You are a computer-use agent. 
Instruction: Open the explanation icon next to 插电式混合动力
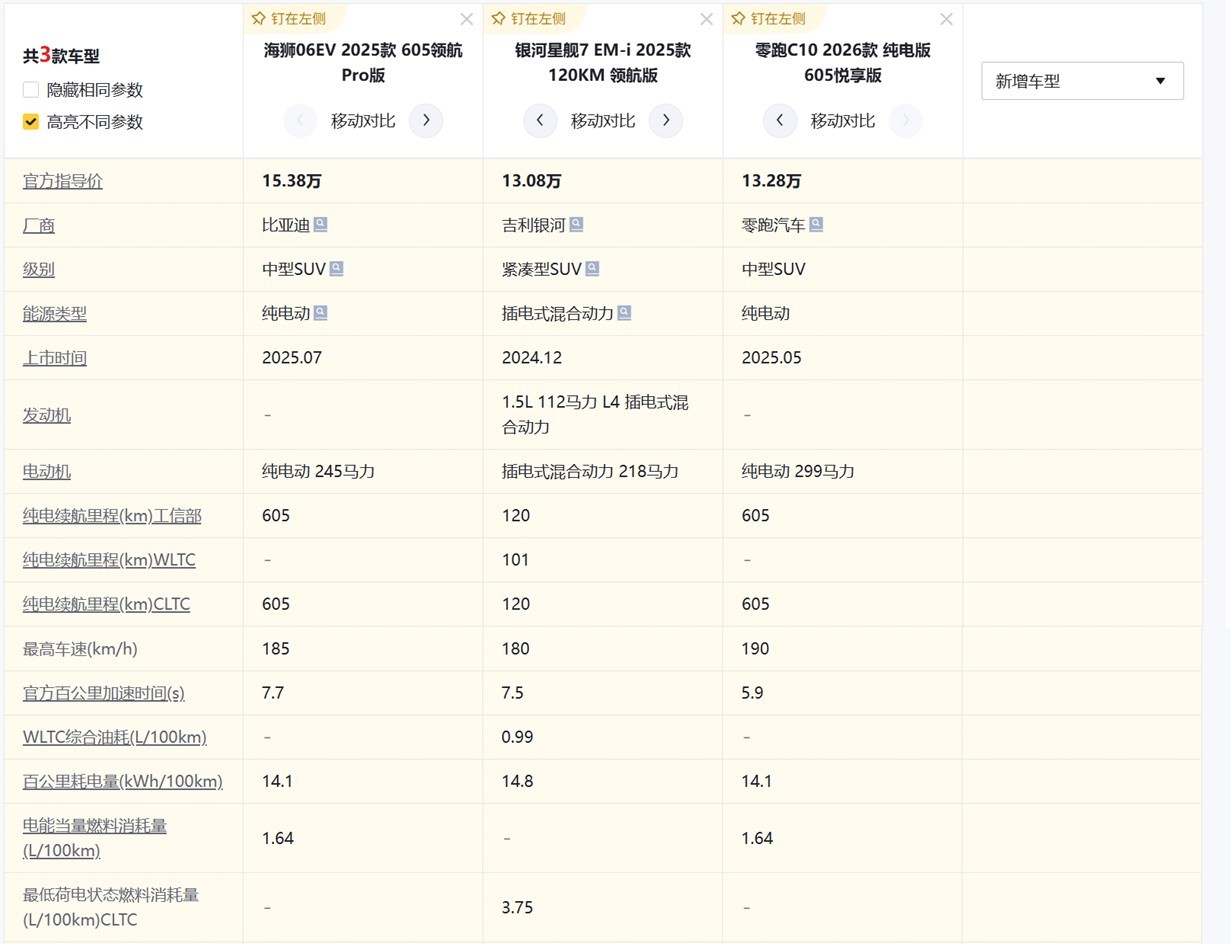click(x=625, y=312)
